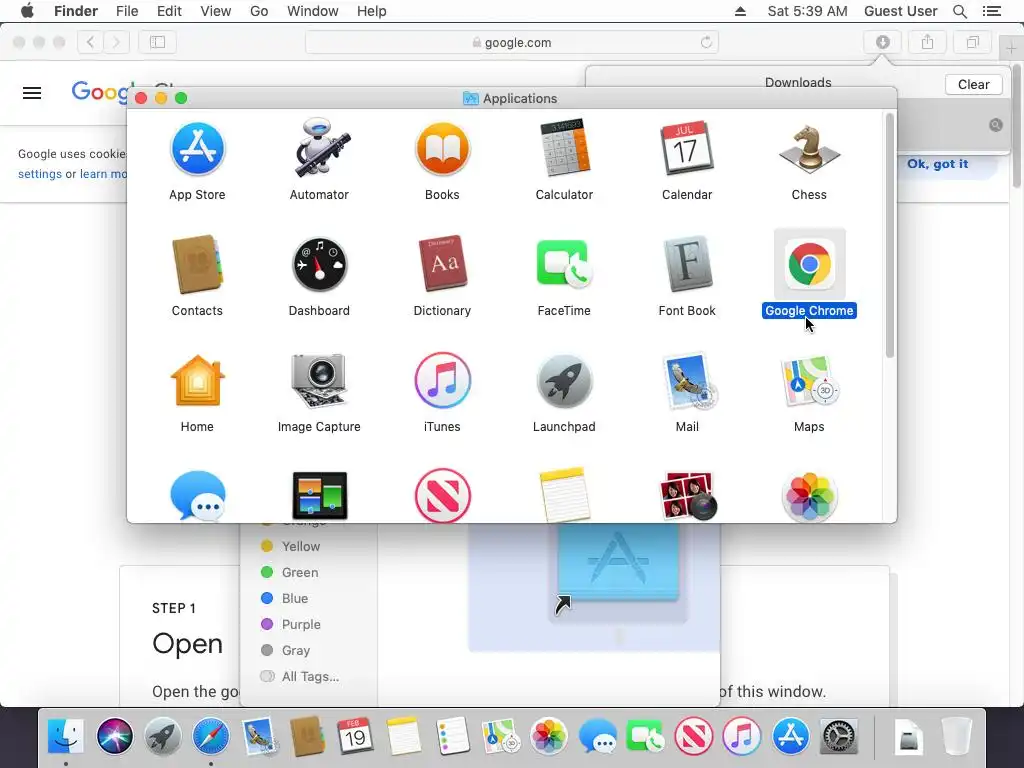Click the "Ok, got it" cookie button
Viewport: 1024px width, 768px height.
pyautogui.click(x=937, y=164)
